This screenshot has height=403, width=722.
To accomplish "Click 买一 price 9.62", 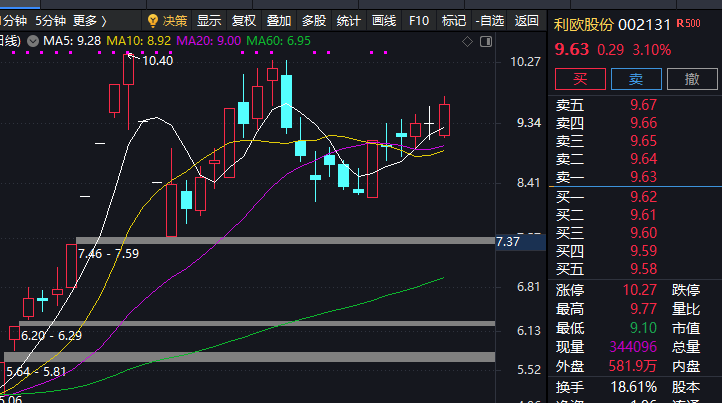I will point(643,197).
